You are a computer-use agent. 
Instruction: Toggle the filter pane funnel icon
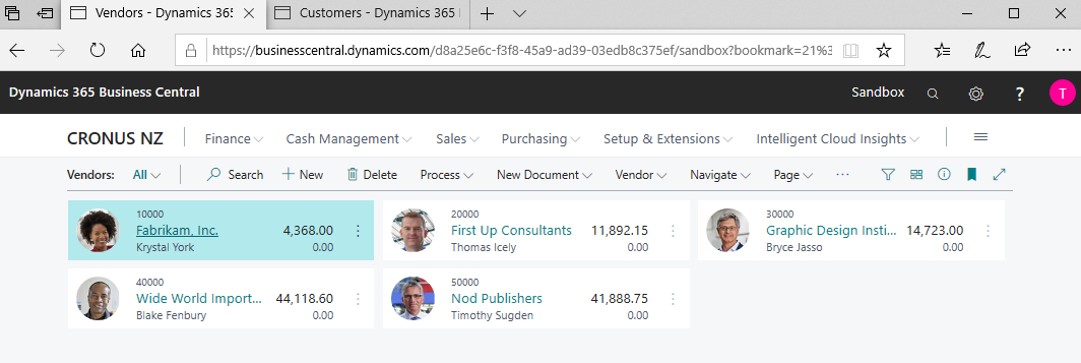coord(888,175)
